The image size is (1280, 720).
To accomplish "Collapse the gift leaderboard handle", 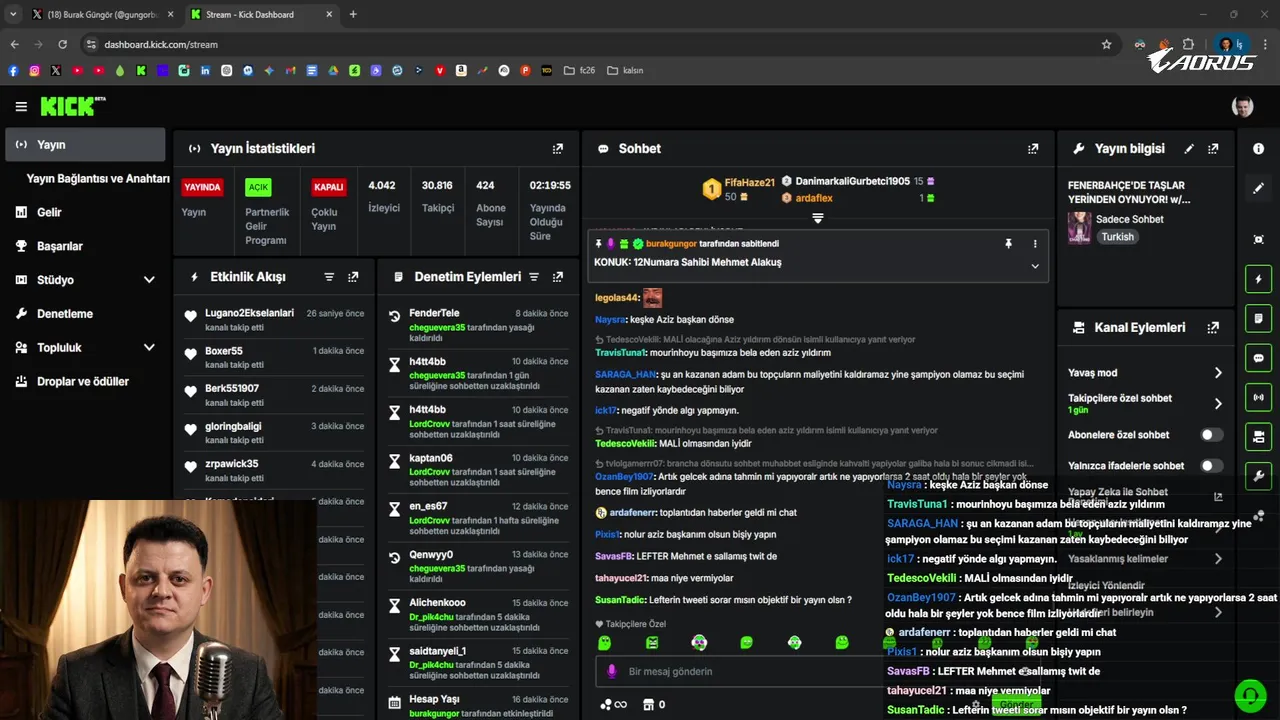I will (x=817, y=218).
